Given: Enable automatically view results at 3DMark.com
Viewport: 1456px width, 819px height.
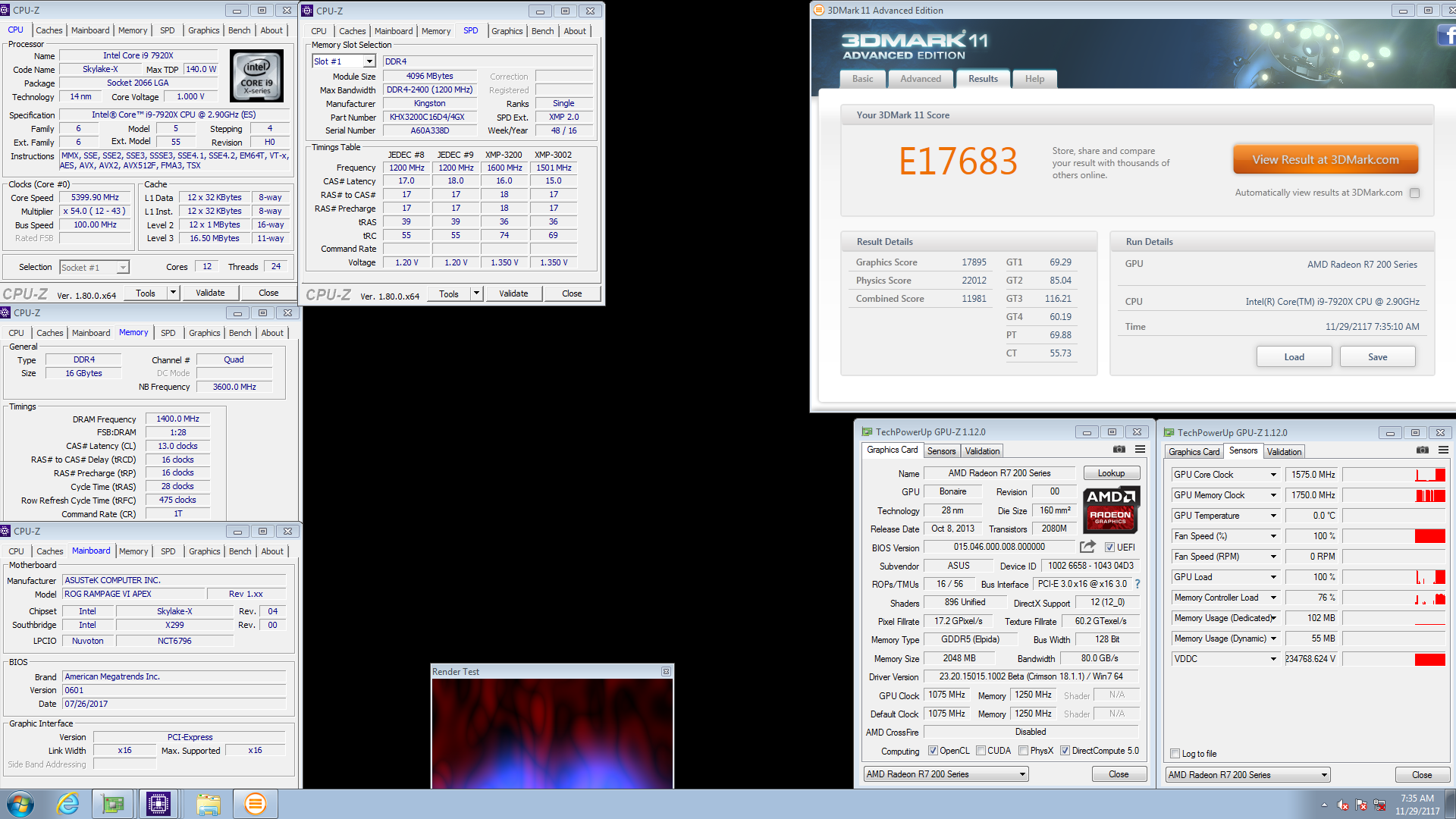Looking at the screenshot, I should pyautogui.click(x=1414, y=193).
